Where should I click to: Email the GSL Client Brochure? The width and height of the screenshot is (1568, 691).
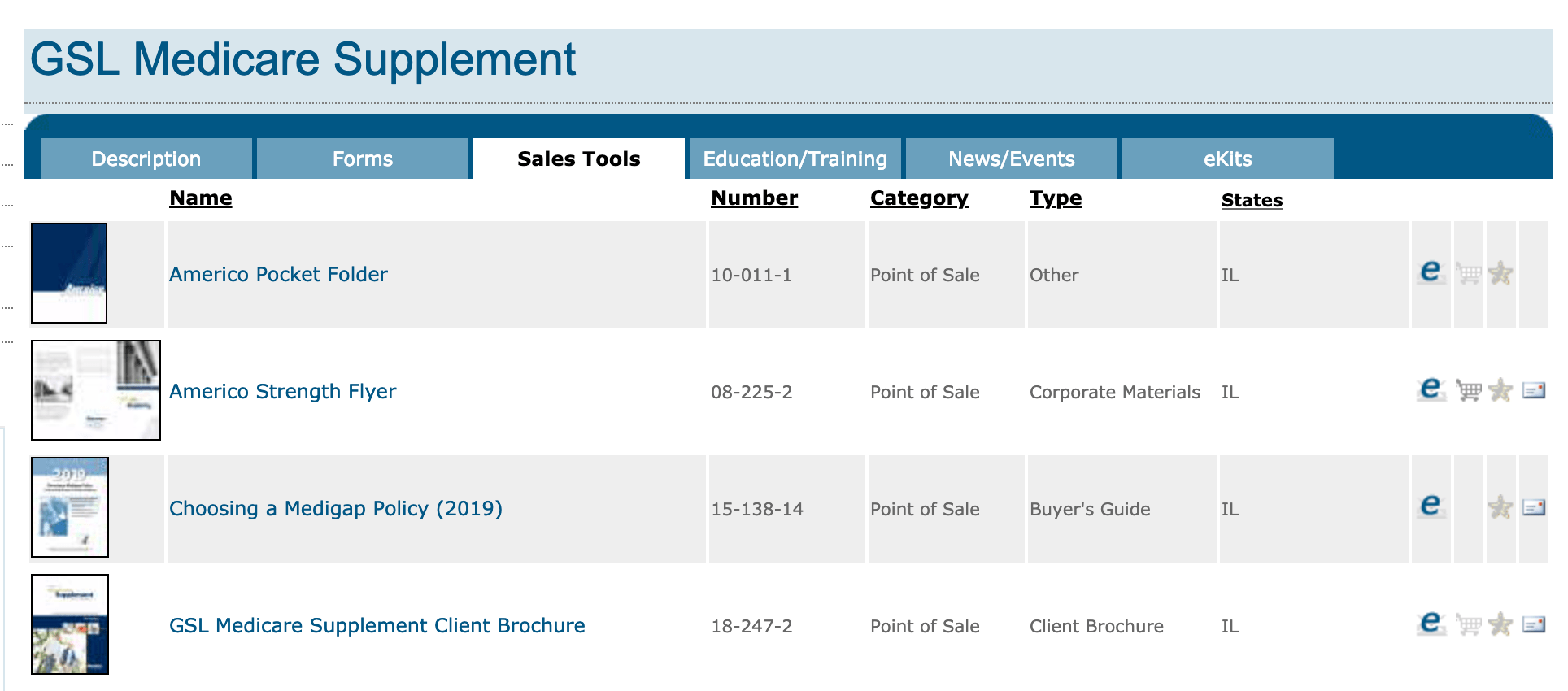1534,625
